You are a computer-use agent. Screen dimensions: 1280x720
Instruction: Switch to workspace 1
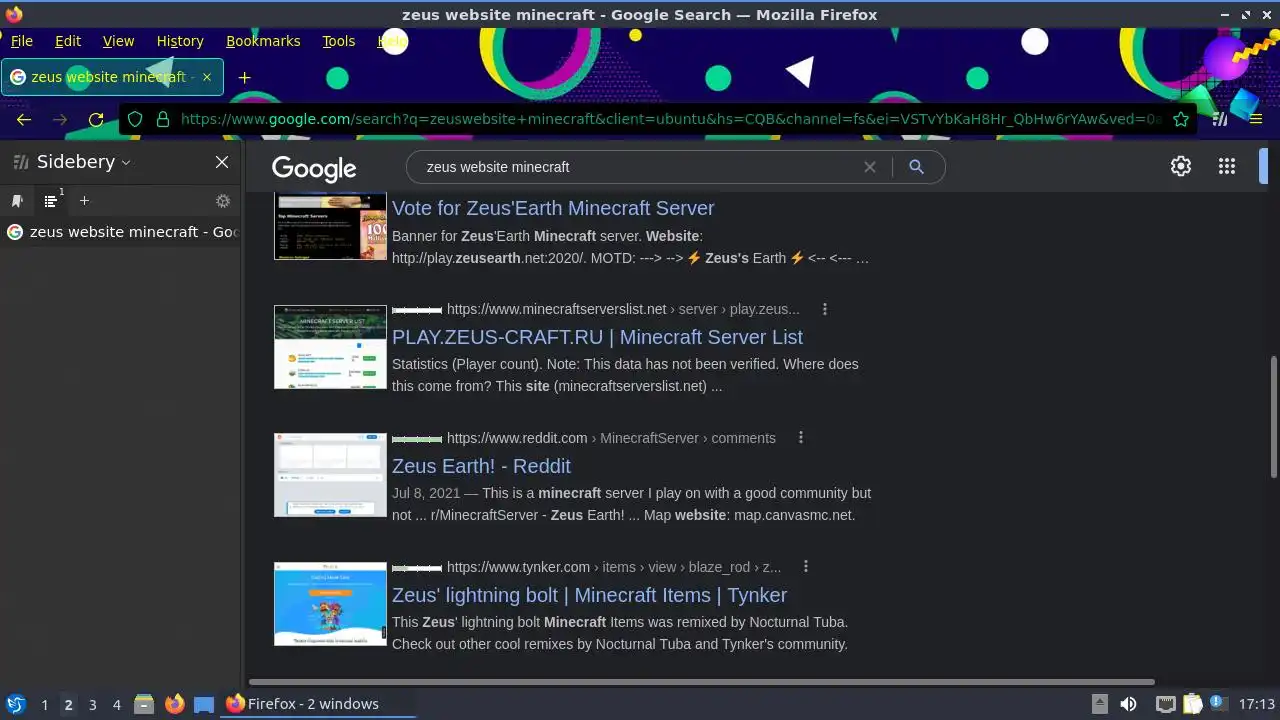point(44,704)
